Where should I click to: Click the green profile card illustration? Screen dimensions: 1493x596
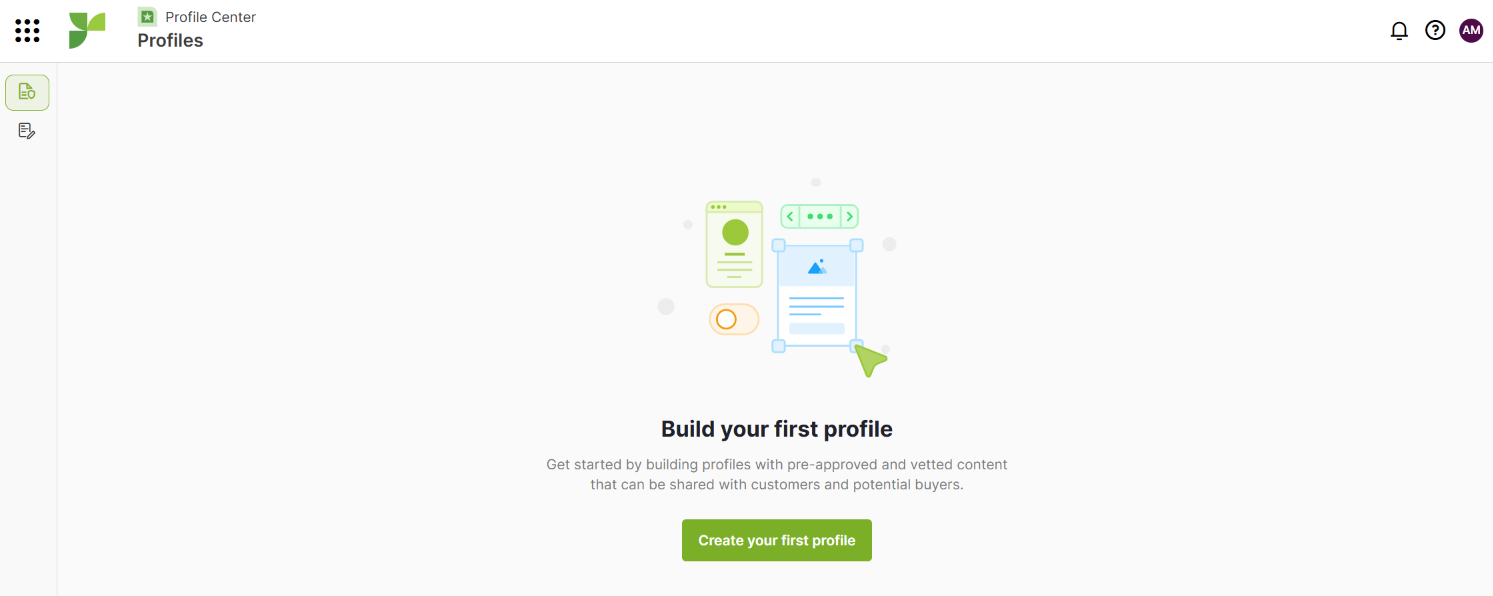(x=735, y=244)
